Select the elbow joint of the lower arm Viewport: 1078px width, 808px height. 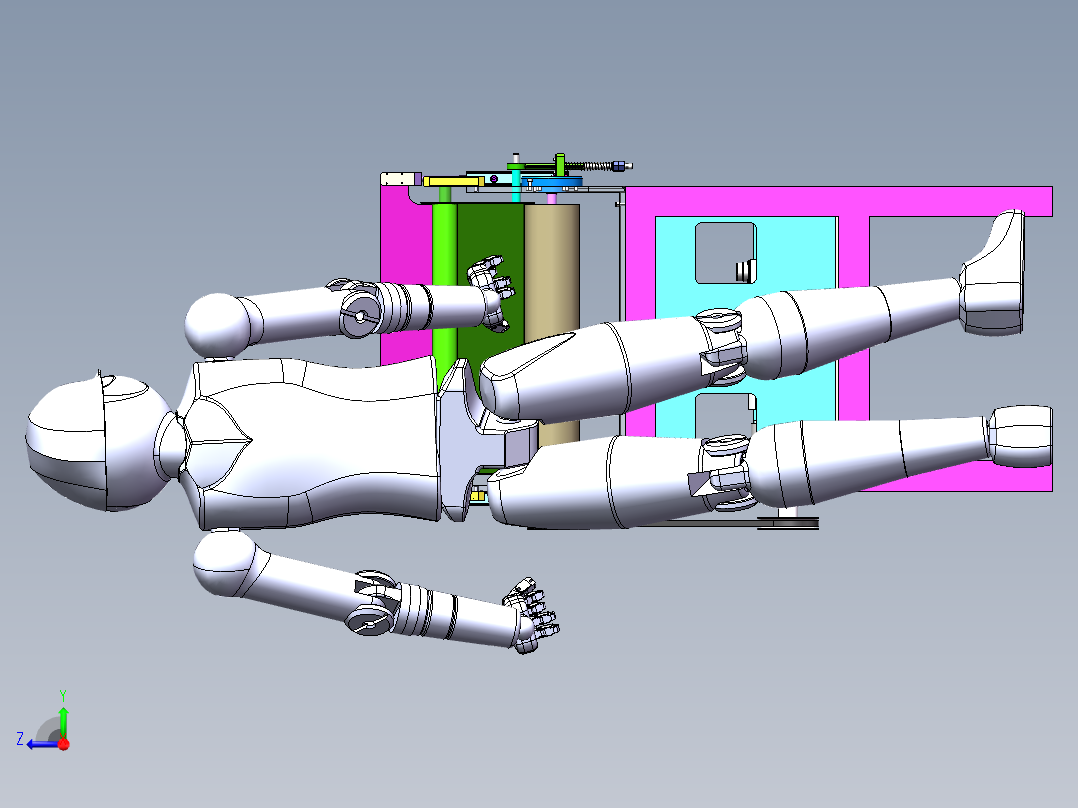[373, 603]
